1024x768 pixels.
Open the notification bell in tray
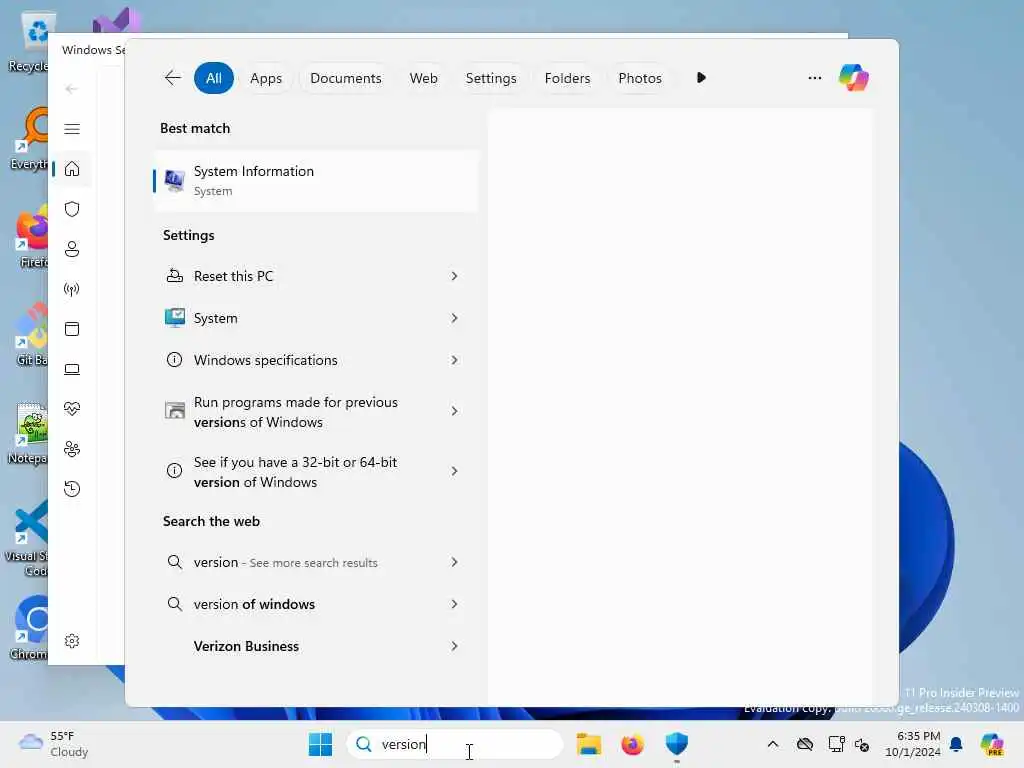pos(956,744)
